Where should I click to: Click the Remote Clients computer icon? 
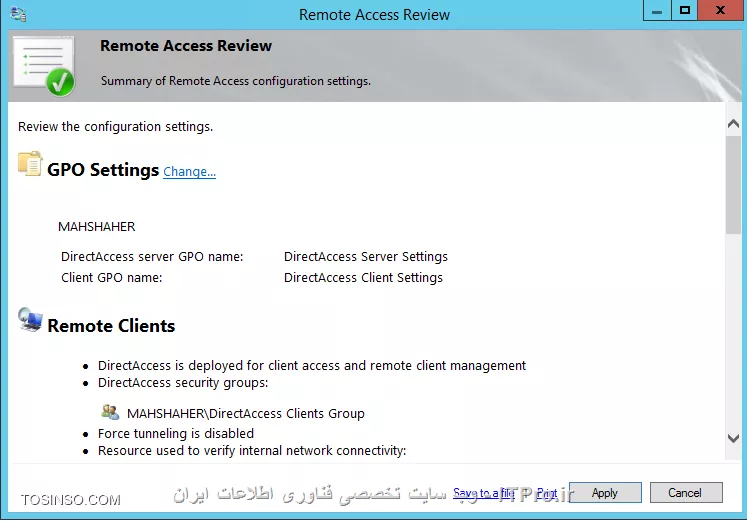click(30, 320)
